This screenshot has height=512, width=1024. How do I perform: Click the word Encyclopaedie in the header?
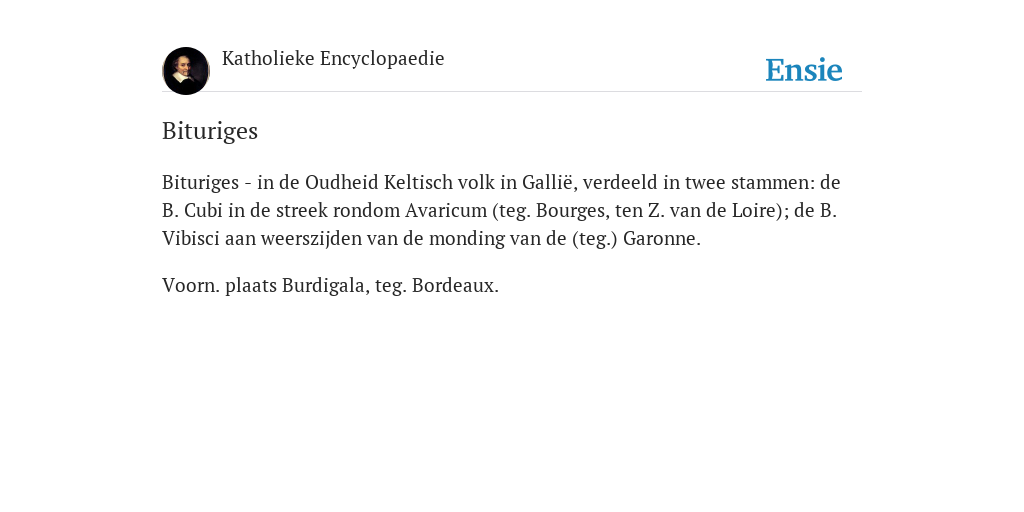[x=382, y=59]
